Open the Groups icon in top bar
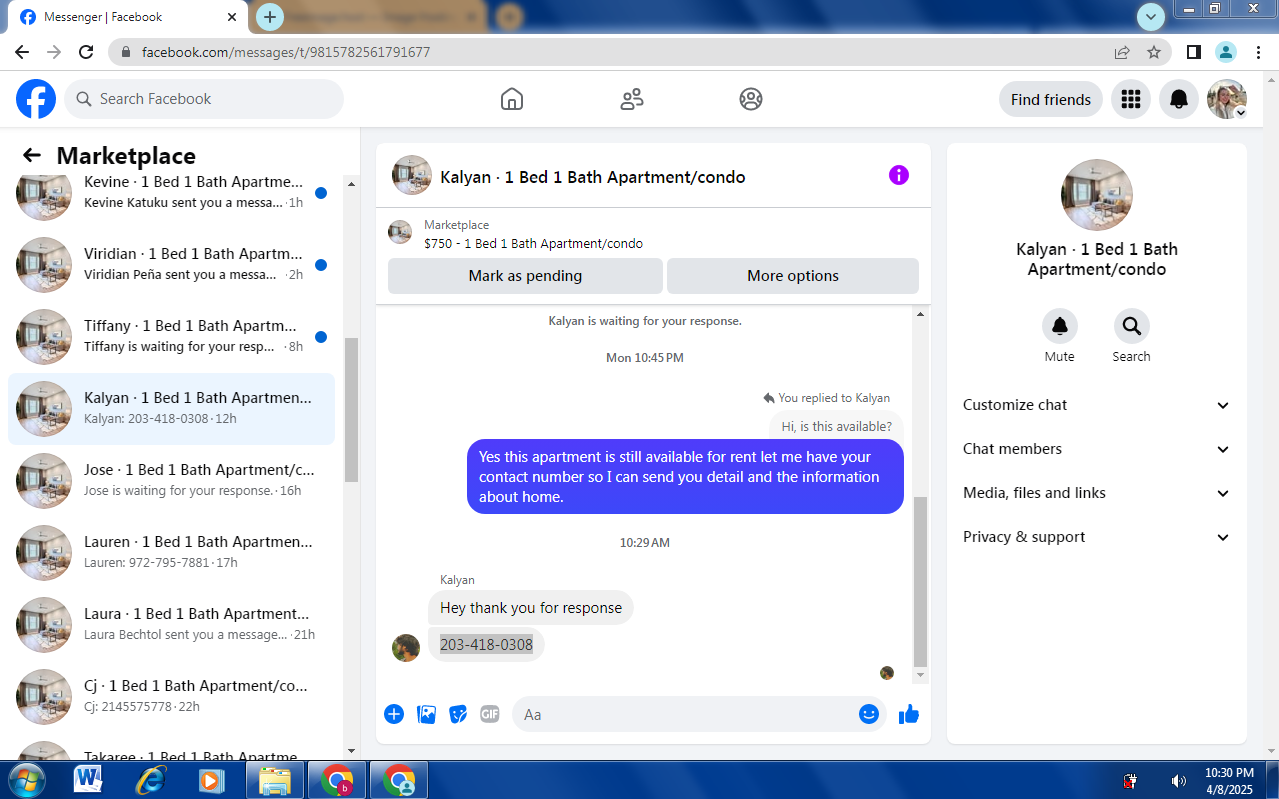Image resolution: width=1279 pixels, height=799 pixels. (x=751, y=99)
